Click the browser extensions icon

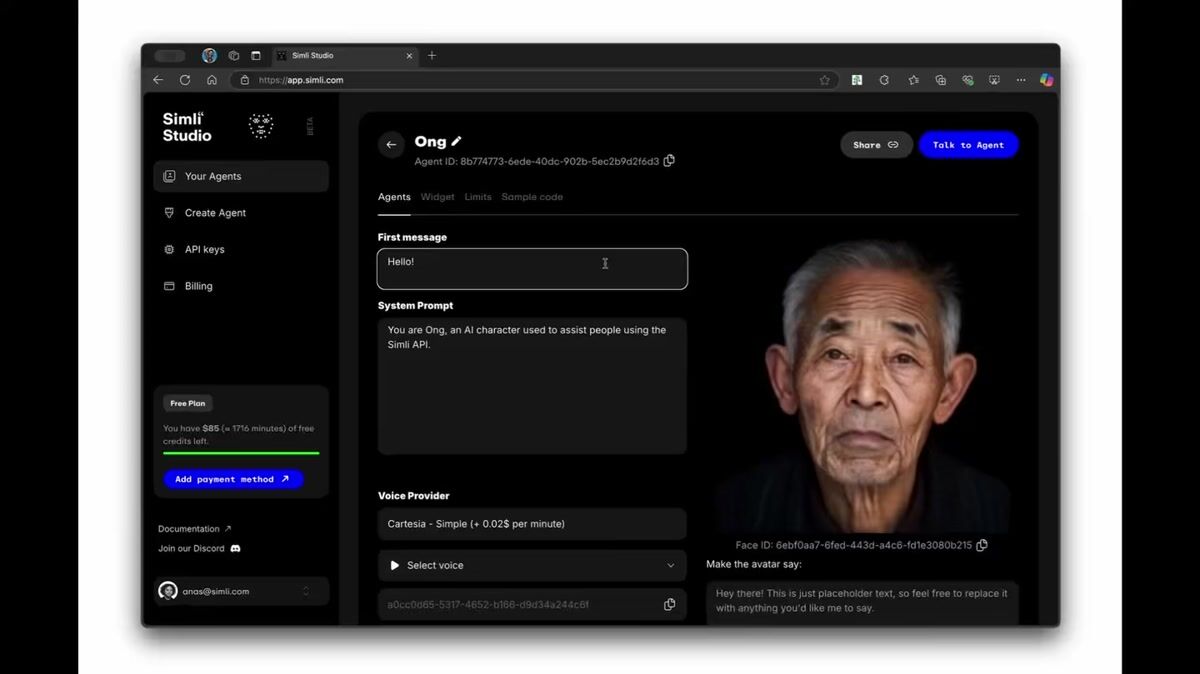pyautogui.click(x=884, y=80)
